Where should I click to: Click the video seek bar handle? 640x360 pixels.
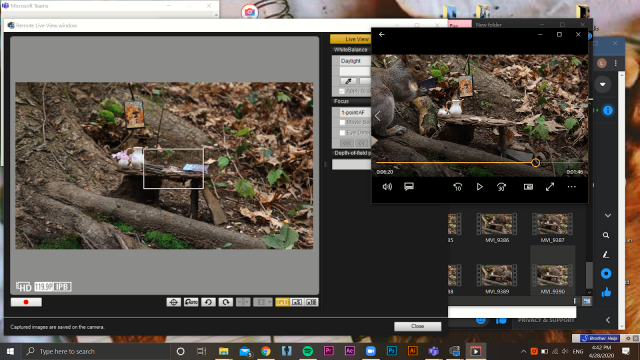pyautogui.click(x=536, y=163)
